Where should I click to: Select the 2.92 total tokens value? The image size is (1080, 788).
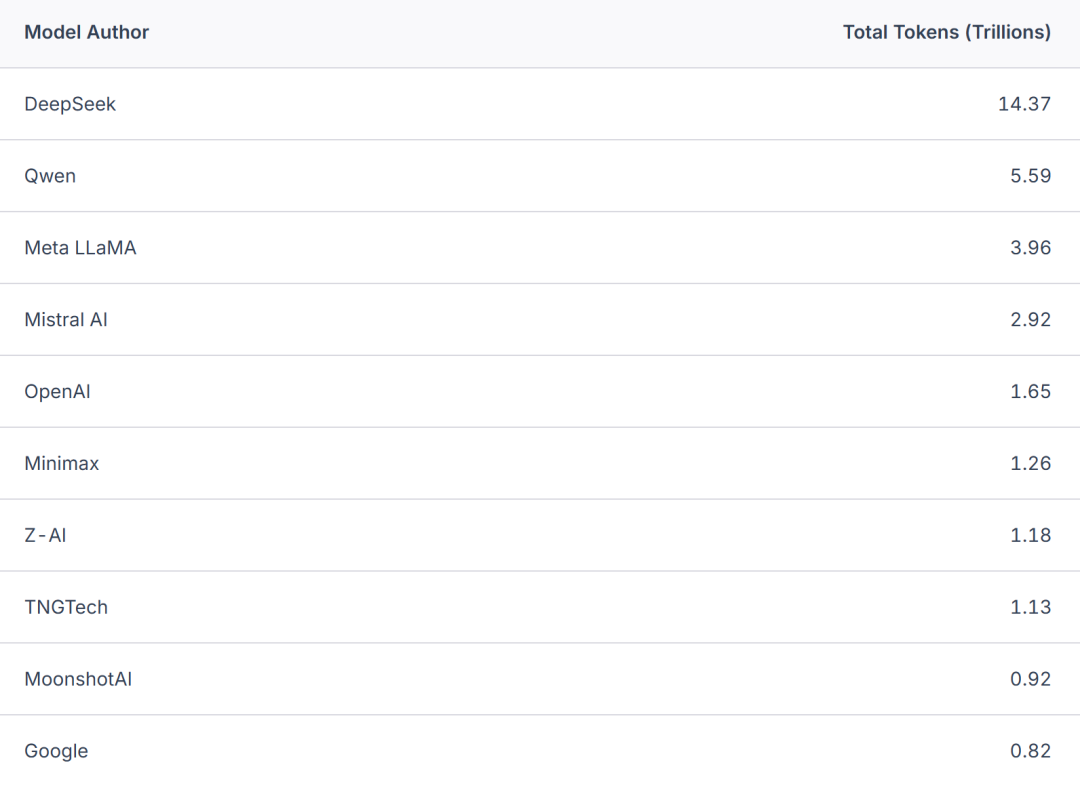[x=1030, y=320]
